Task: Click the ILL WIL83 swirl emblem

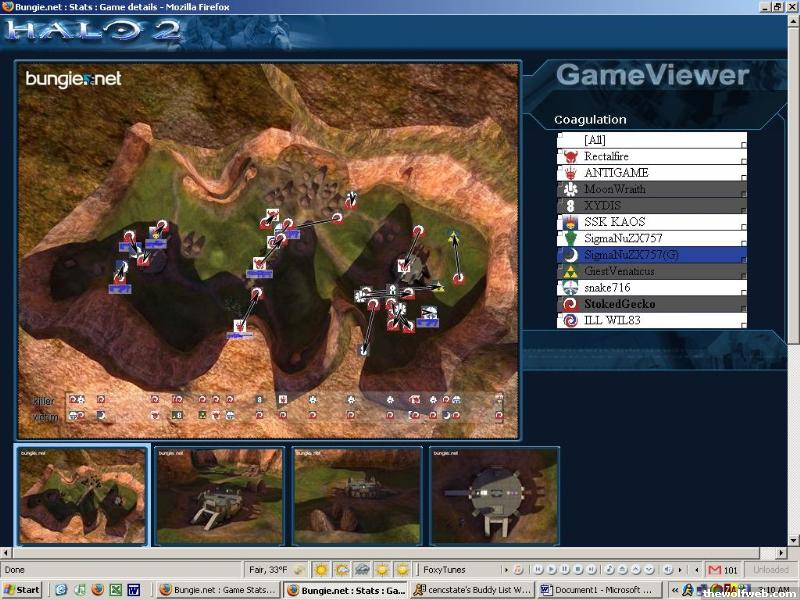Action: pos(569,321)
